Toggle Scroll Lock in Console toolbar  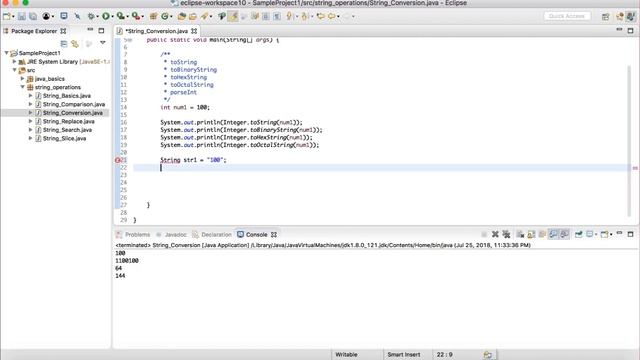tap(531, 234)
